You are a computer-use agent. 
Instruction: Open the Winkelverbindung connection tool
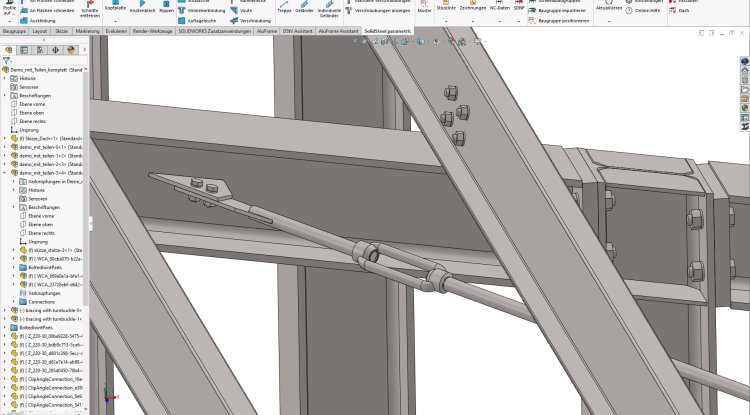pos(201,11)
